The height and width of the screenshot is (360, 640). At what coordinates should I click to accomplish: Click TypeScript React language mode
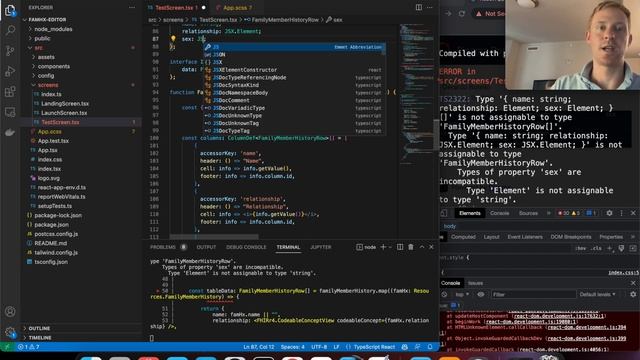pyautogui.click(x=374, y=347)
